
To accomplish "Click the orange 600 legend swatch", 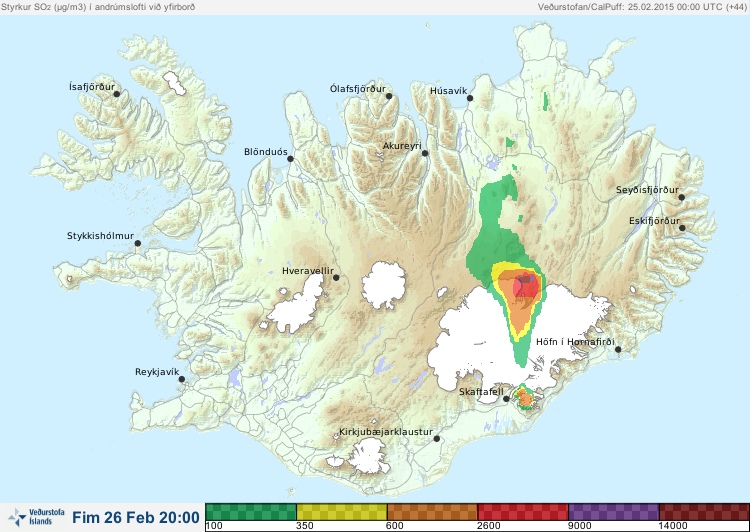I will [x=432, y=512].
